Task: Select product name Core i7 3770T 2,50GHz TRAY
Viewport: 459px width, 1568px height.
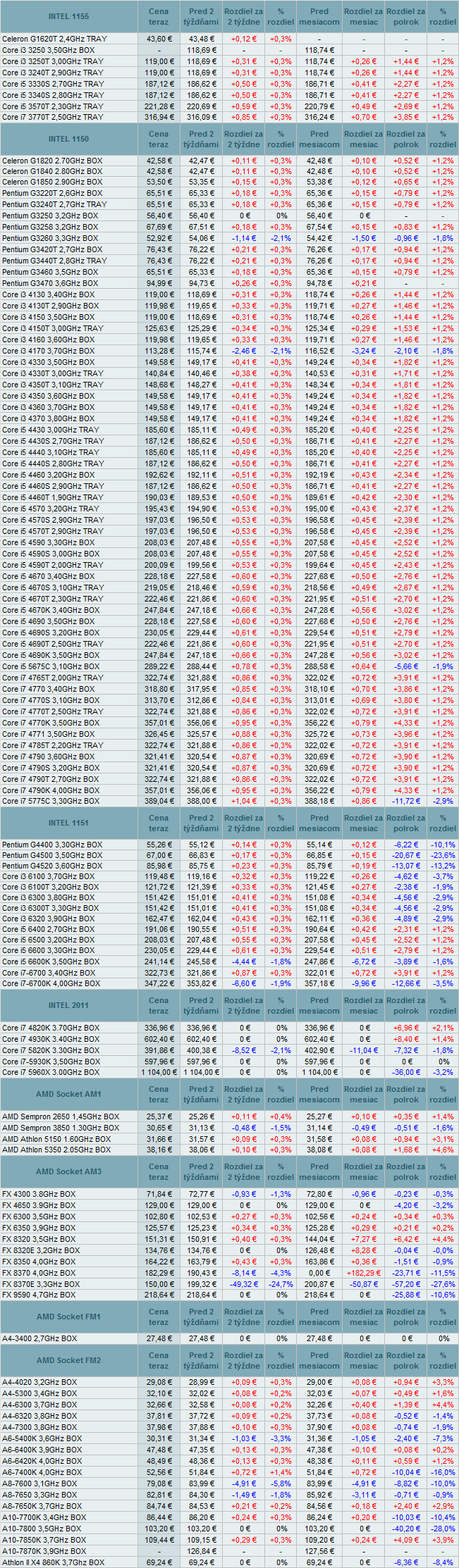Action: [x=53, y=117]
